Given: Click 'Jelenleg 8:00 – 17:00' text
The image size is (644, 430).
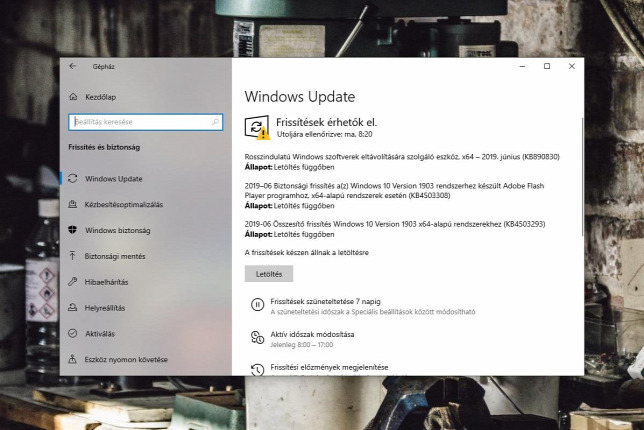Looking at the screenshot, I should tap(301, 345).
